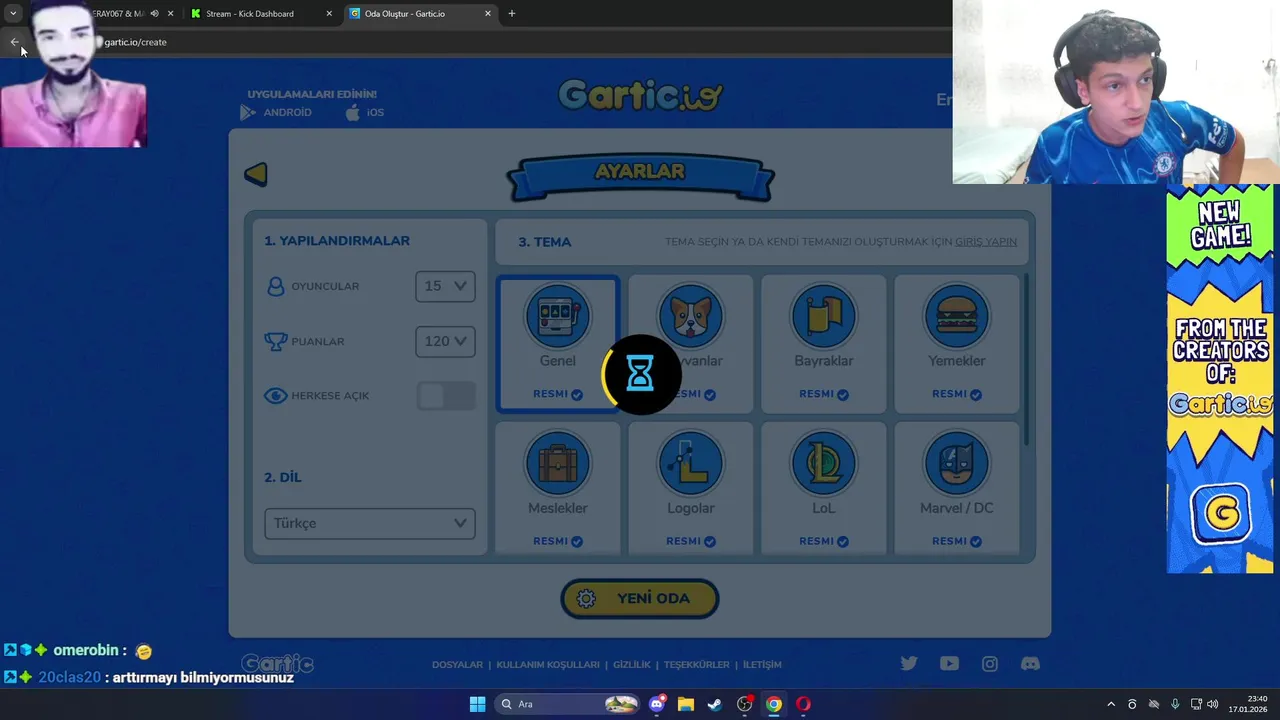Open the clock and date flyout
The width and height of the screenshot is (1280, 720).
(x=1250, y=704)
